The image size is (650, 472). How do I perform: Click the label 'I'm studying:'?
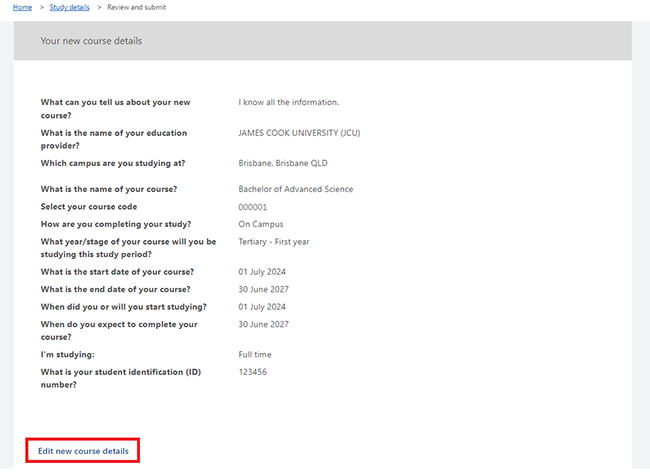tap(68, 355)
